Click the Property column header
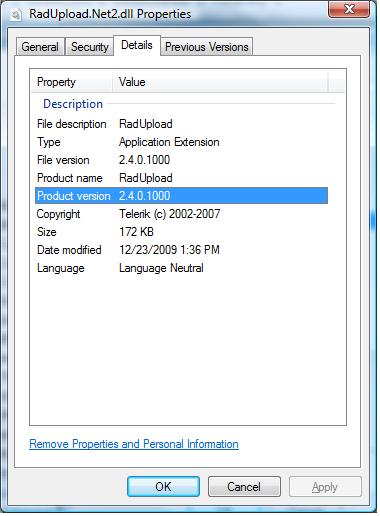This screenshot has height=516, width=380. click(72, 82)
